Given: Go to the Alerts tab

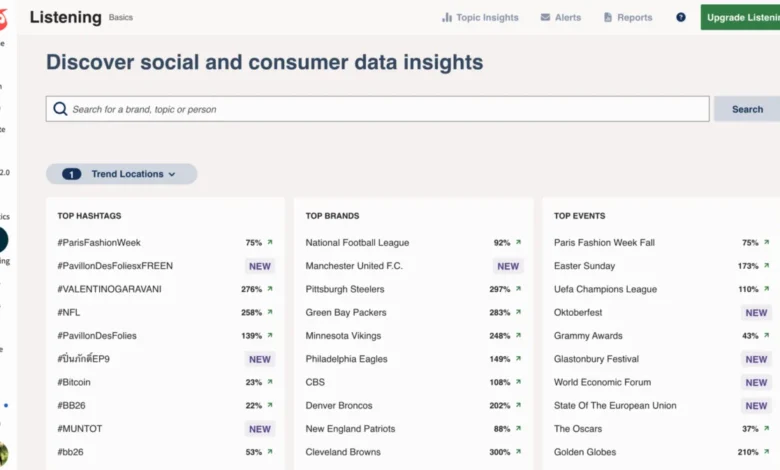Looking at the screenshot, I should pyautogui.click(x=561, y=17).
